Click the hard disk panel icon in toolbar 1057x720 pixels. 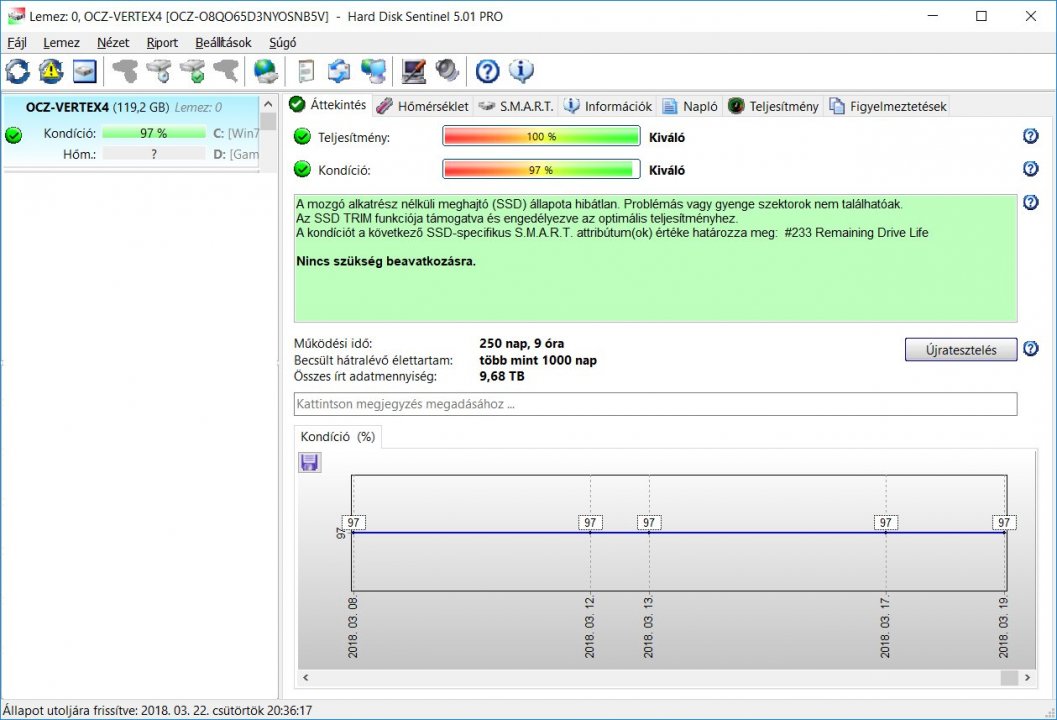click(85, 71)
